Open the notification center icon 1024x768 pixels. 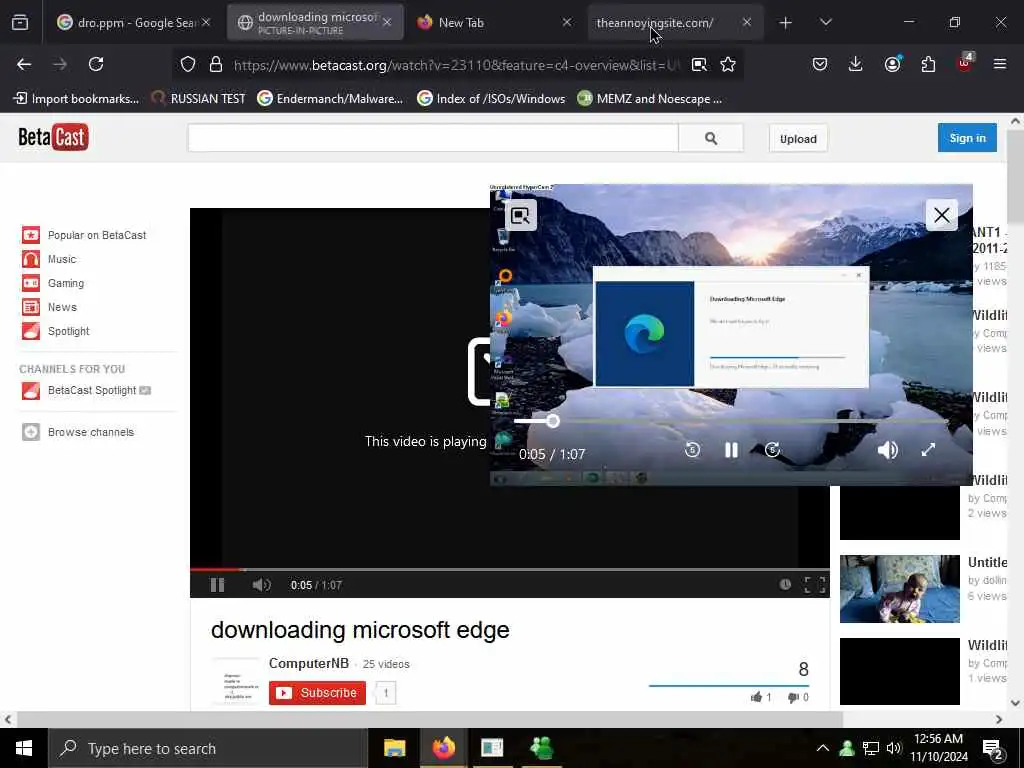(993, 749)
